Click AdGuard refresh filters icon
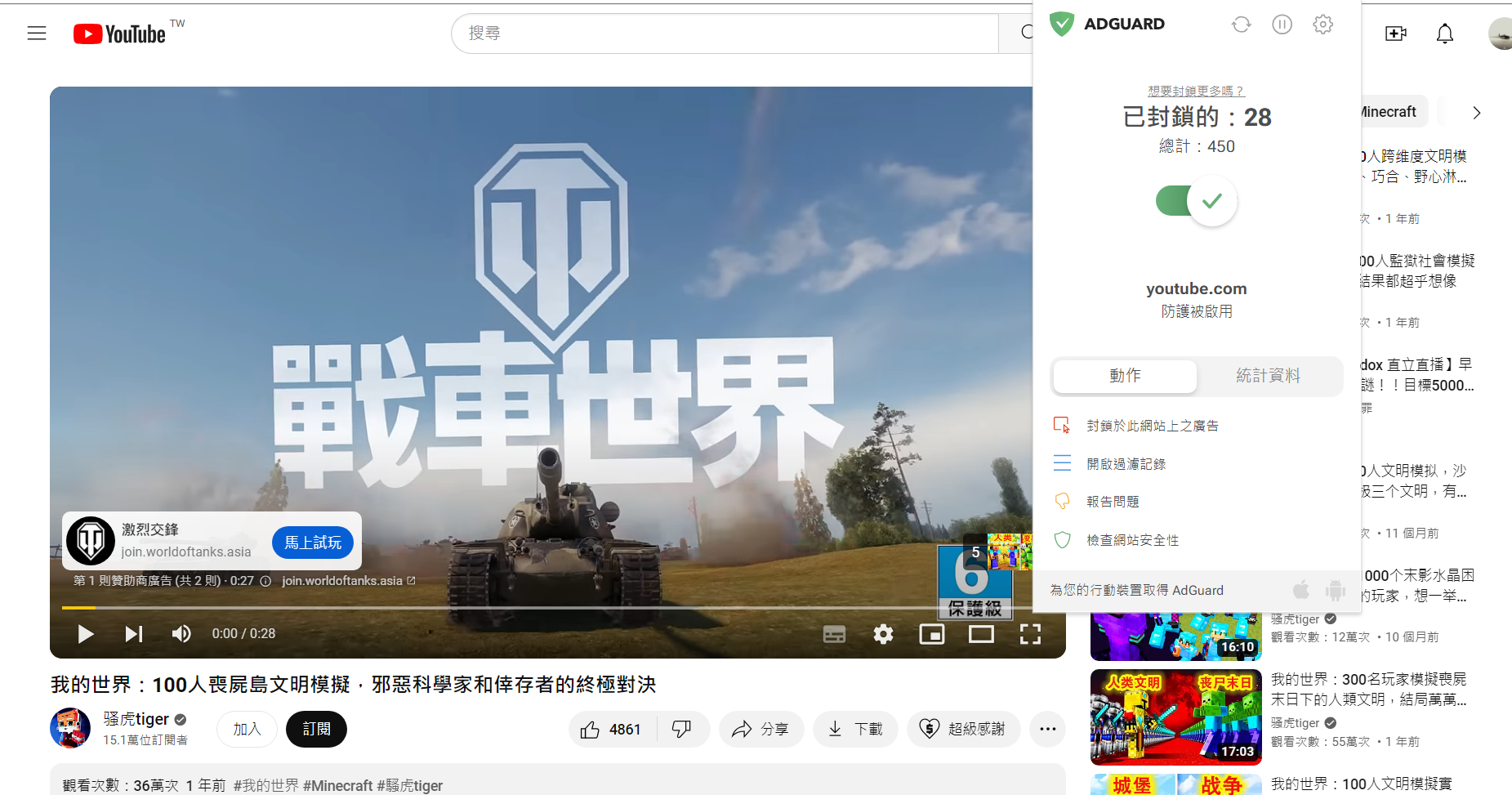 click(x=1241, y=25)
